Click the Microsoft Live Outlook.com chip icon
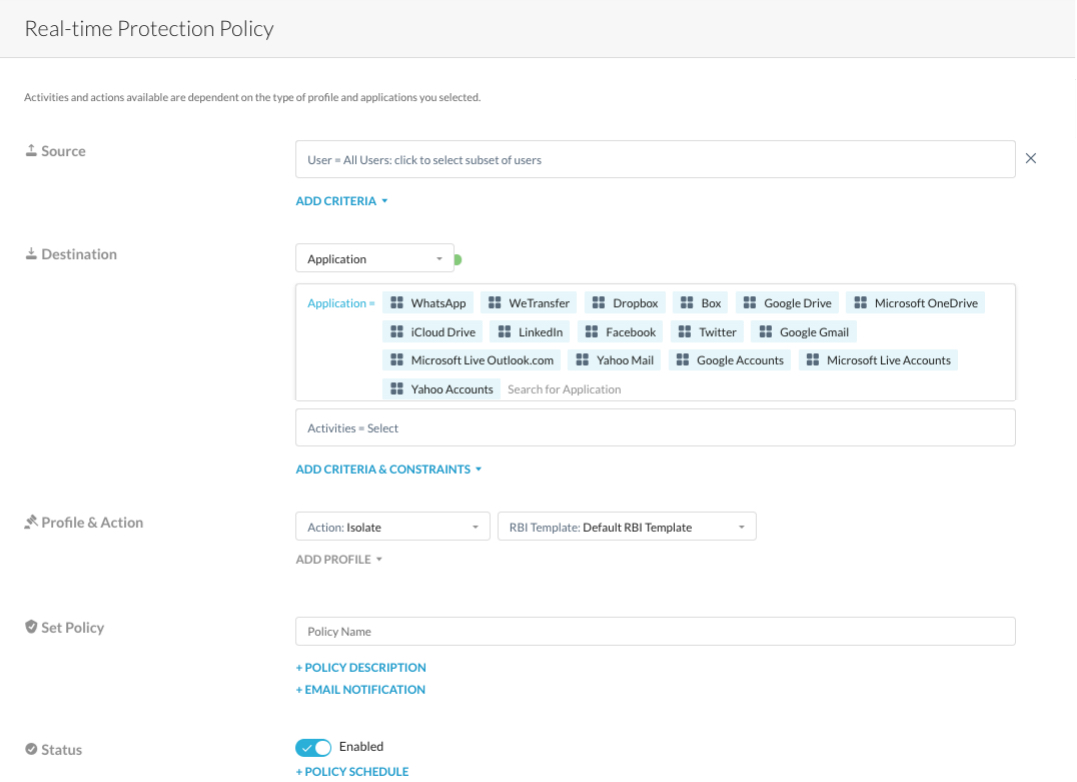 click(397, 360)
